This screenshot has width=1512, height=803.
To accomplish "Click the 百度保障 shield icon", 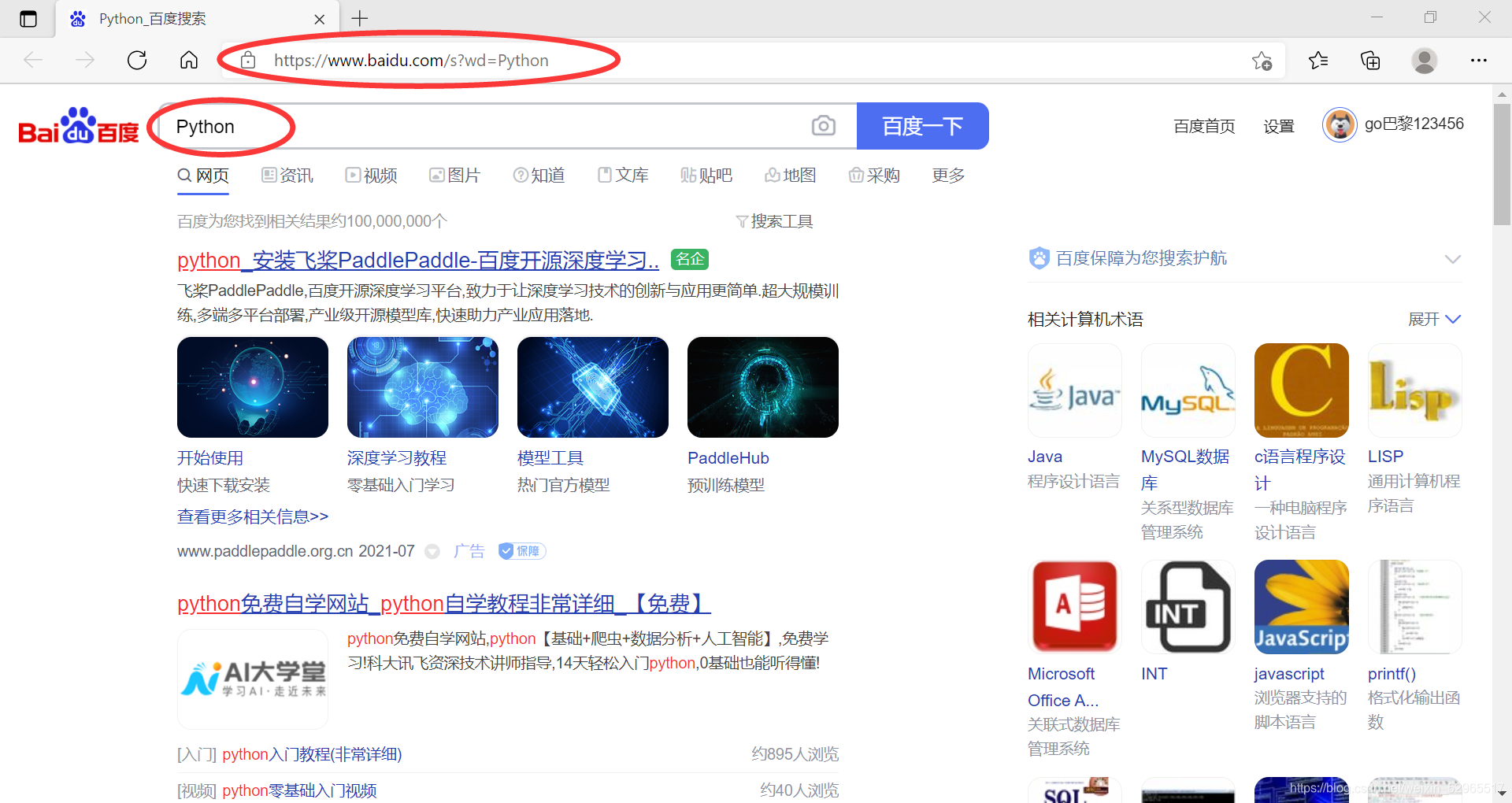I will click(1039, 257).
